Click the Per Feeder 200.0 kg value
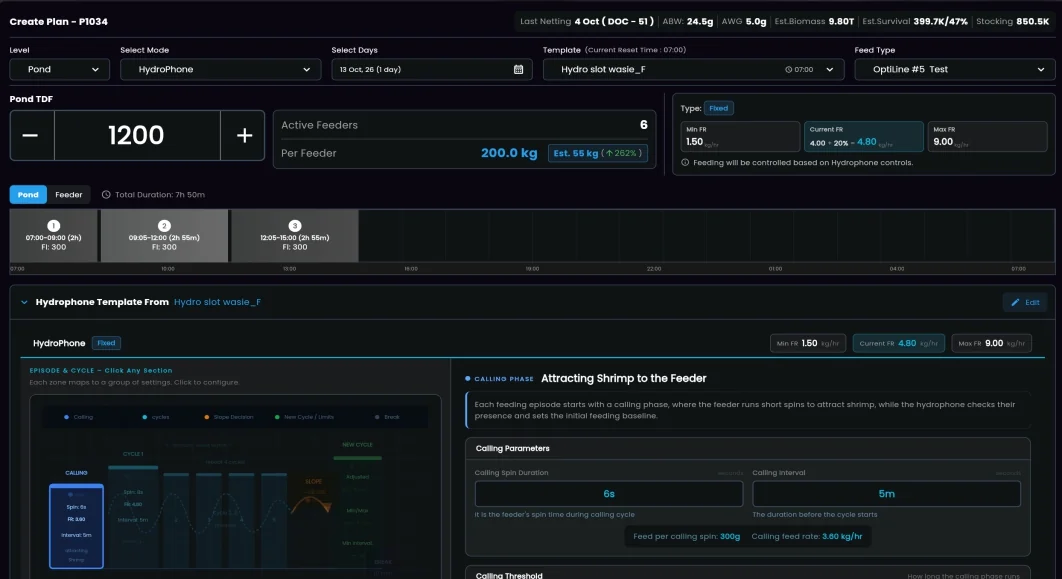The height and width of the screenshot is (579, 1062). pos(509,153)
